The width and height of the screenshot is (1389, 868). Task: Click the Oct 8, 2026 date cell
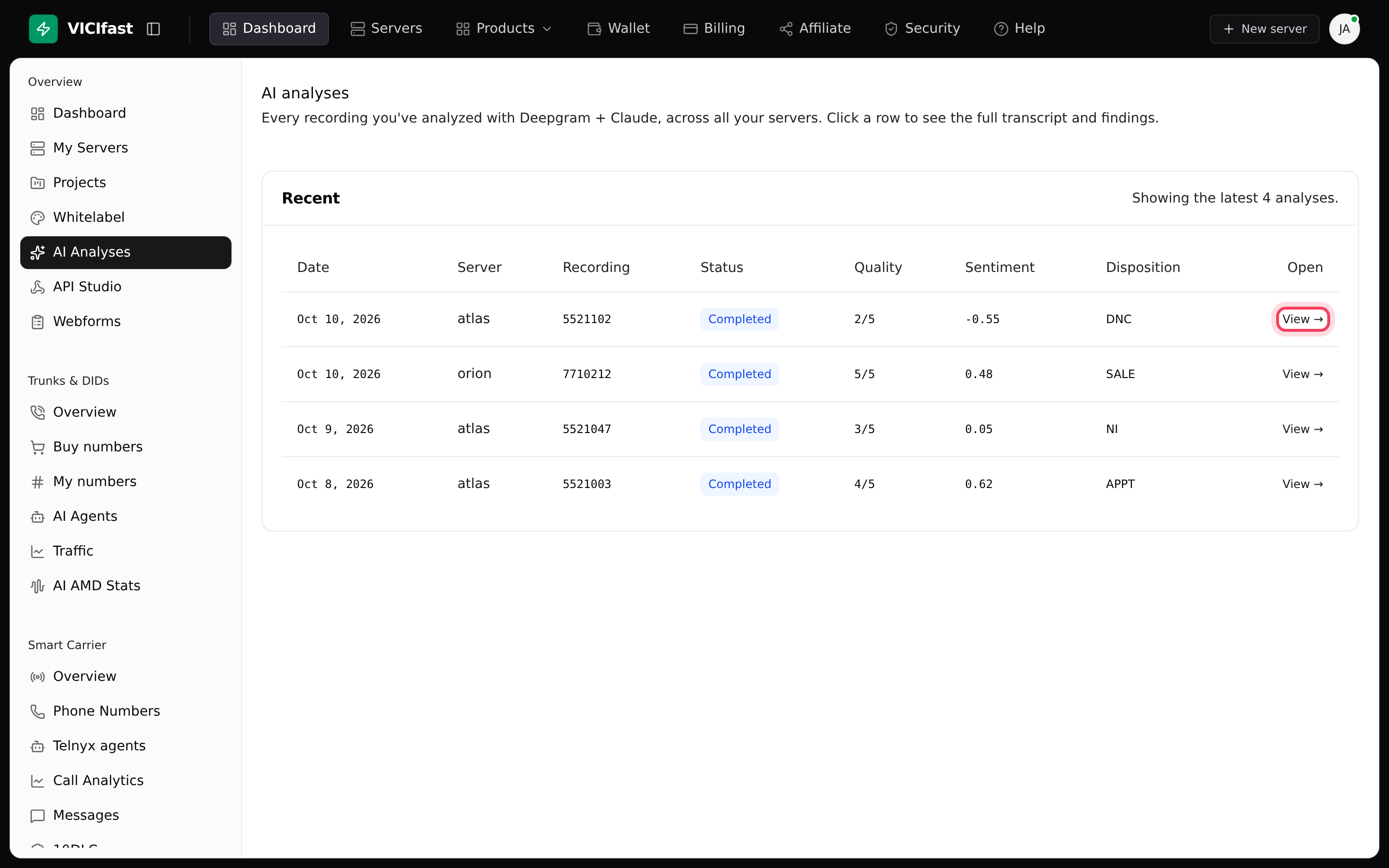click(x=335, y=485)
